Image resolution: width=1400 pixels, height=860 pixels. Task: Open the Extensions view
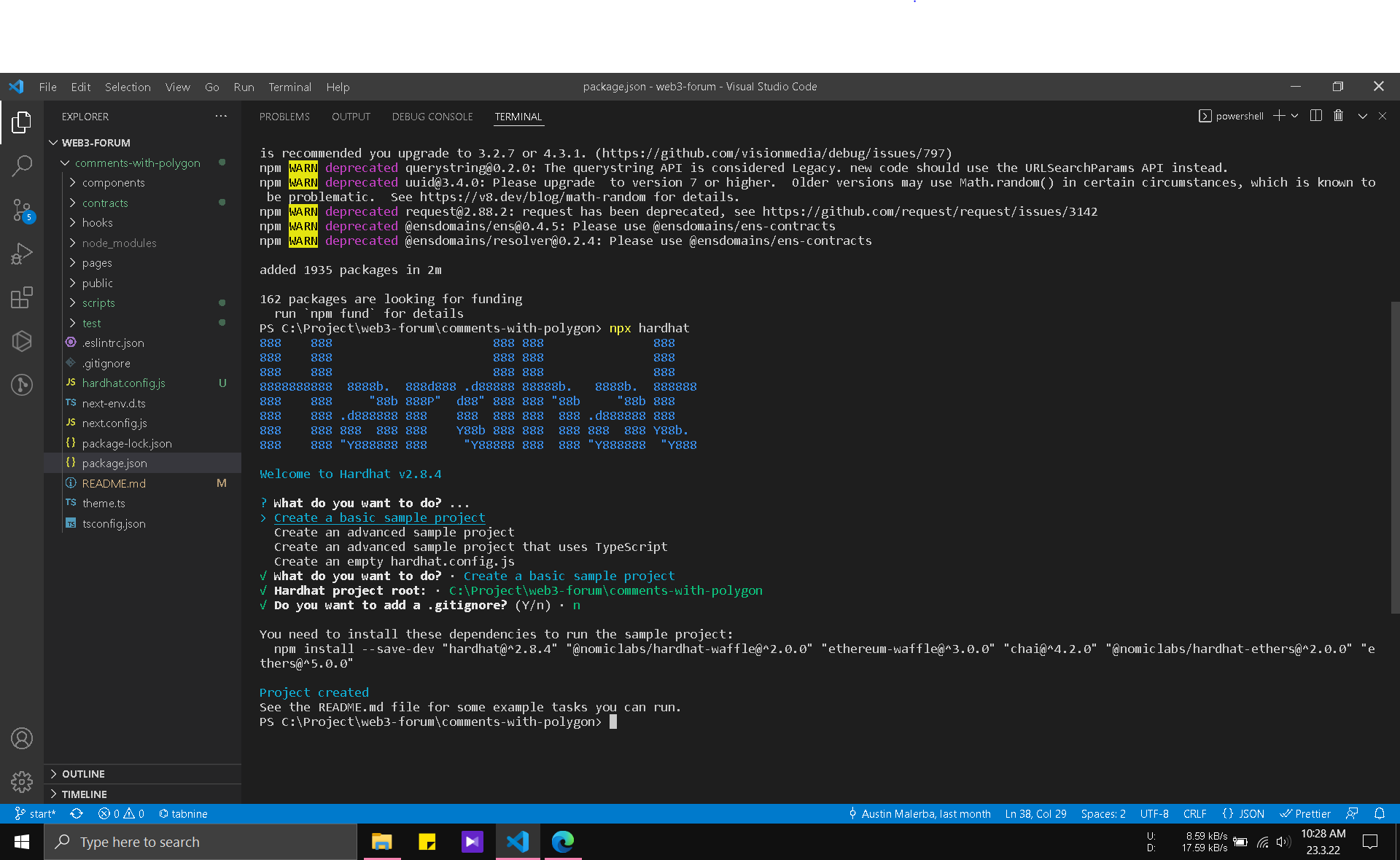point(21,297)
